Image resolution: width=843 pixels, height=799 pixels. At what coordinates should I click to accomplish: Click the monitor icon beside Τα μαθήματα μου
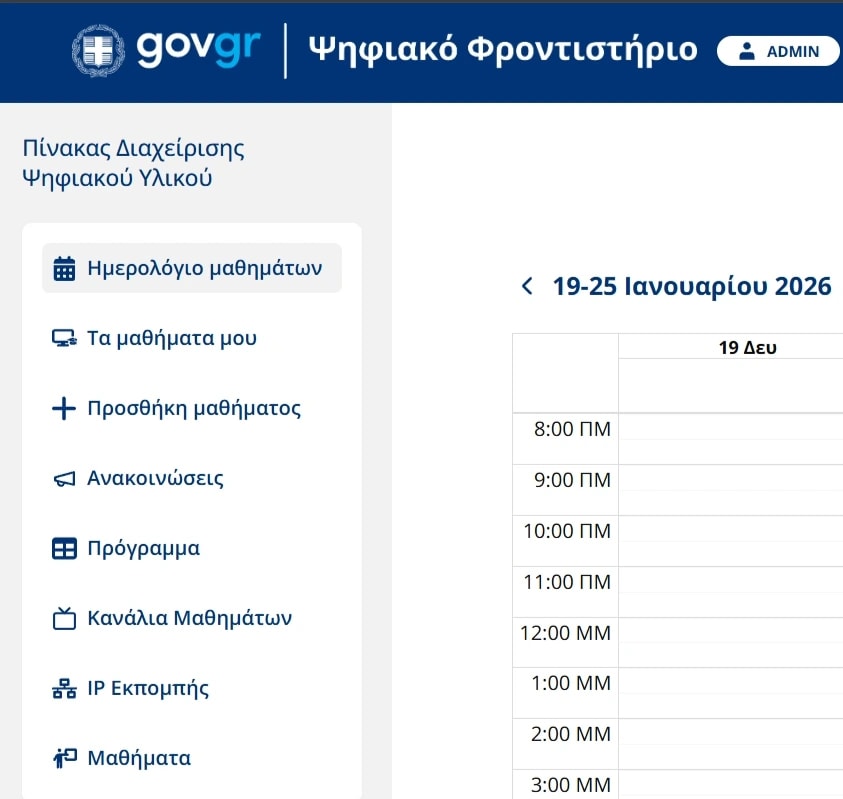(65, 338)
